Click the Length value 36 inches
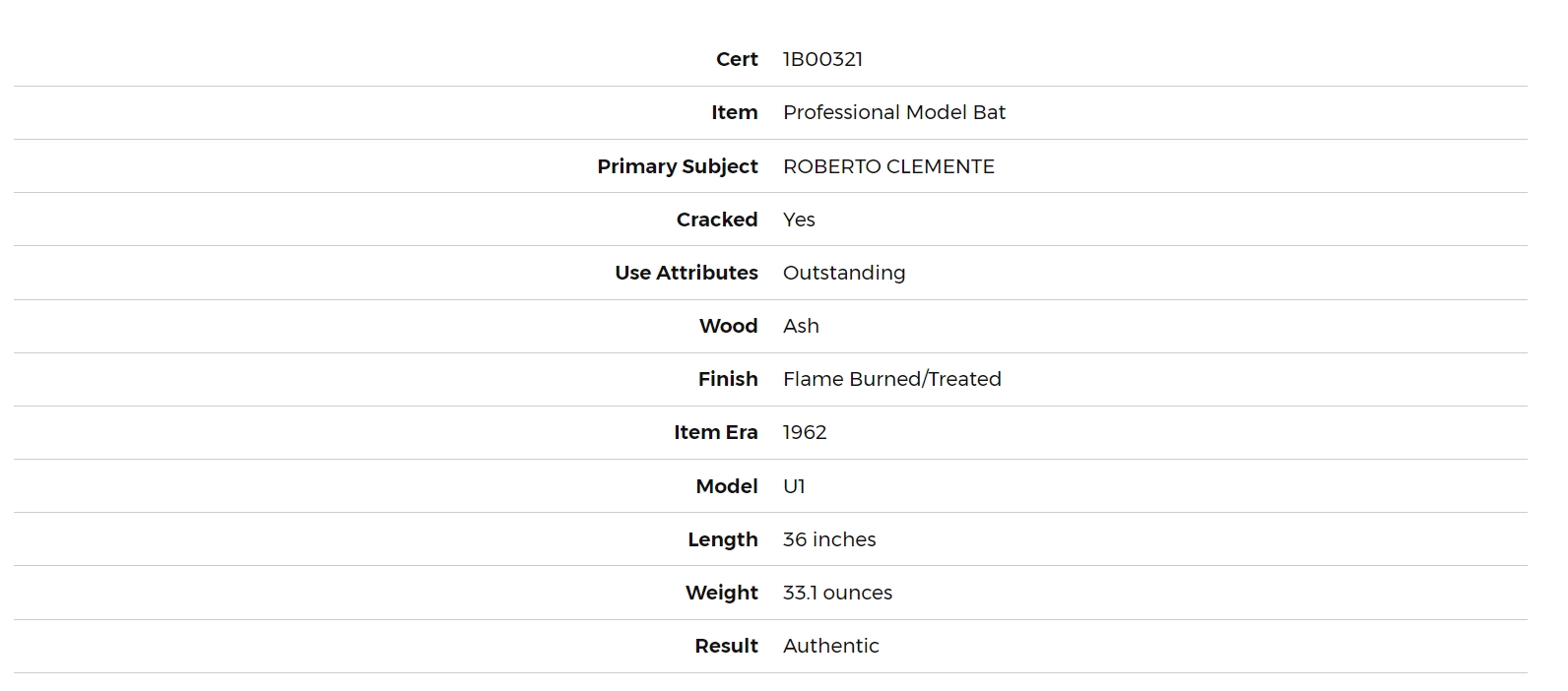Image resolution: width=1568 pixels, height=691 pixels. [x=829, y=539]
